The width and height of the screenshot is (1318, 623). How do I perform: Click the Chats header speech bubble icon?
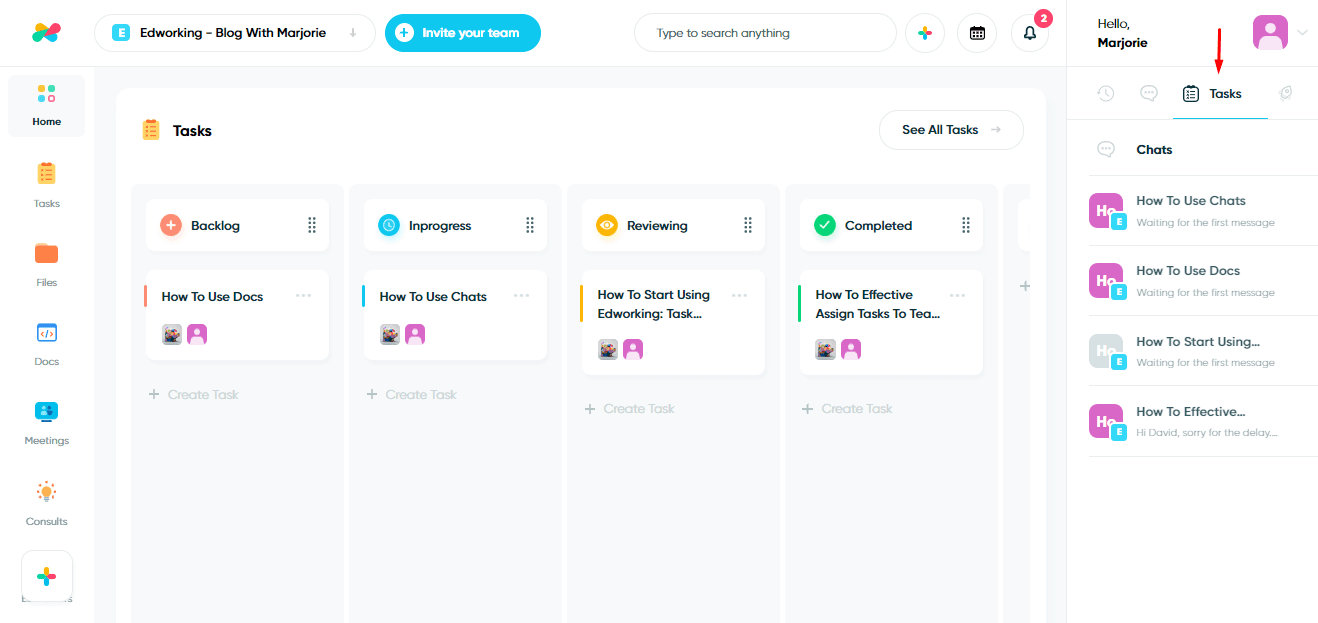(1106, 149)
